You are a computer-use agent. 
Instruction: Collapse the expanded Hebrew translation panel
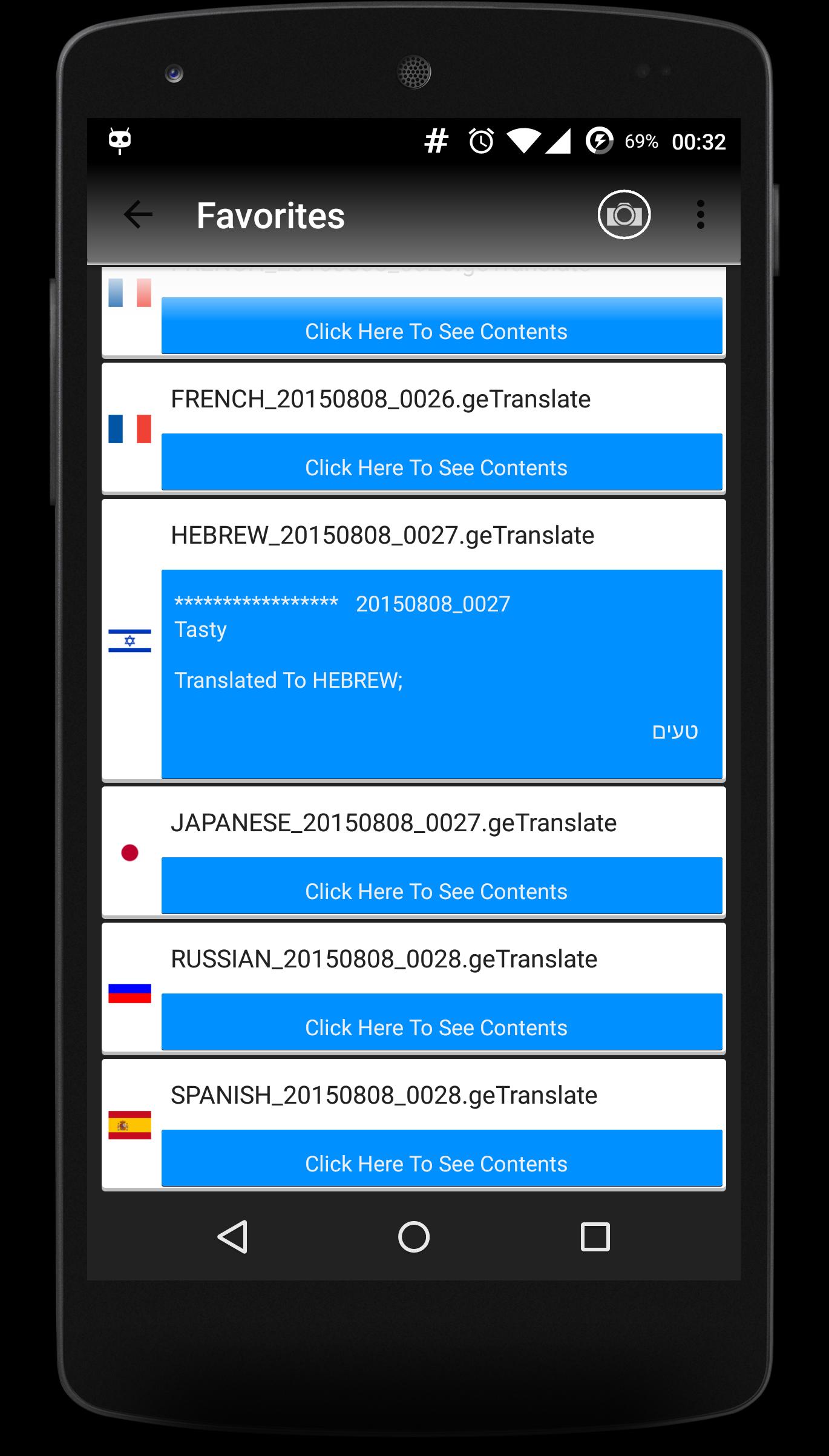tap(442, 674)
